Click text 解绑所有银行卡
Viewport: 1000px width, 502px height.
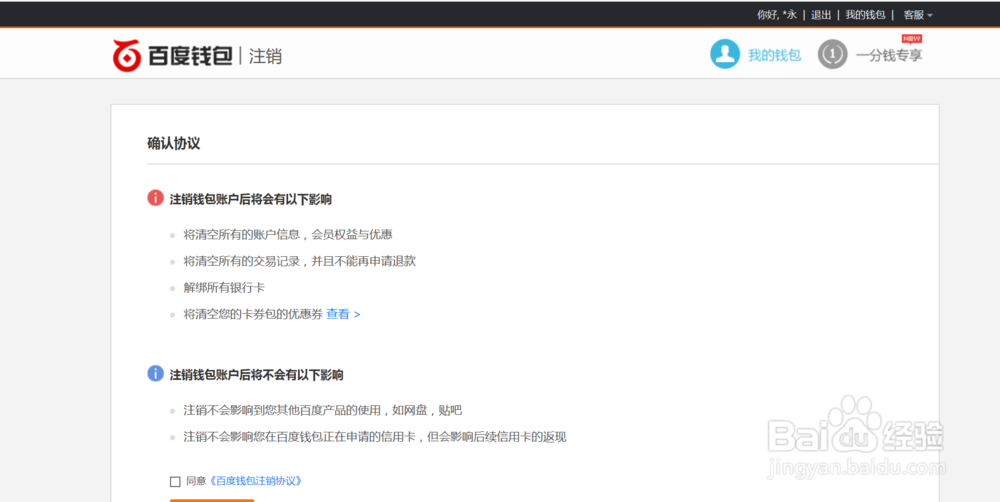coord(224,288)
